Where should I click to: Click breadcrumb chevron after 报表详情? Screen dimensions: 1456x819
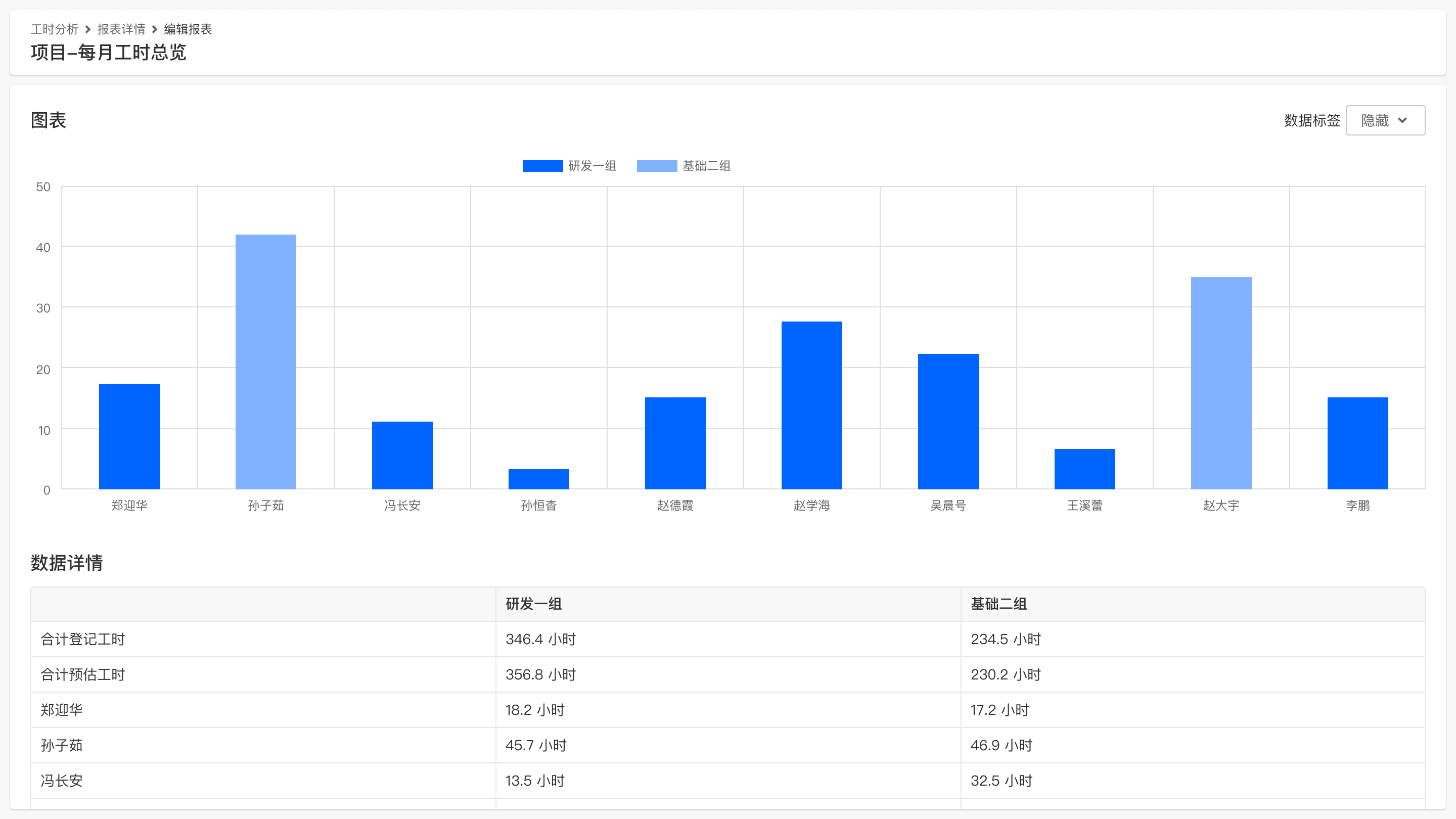(154, 29)
